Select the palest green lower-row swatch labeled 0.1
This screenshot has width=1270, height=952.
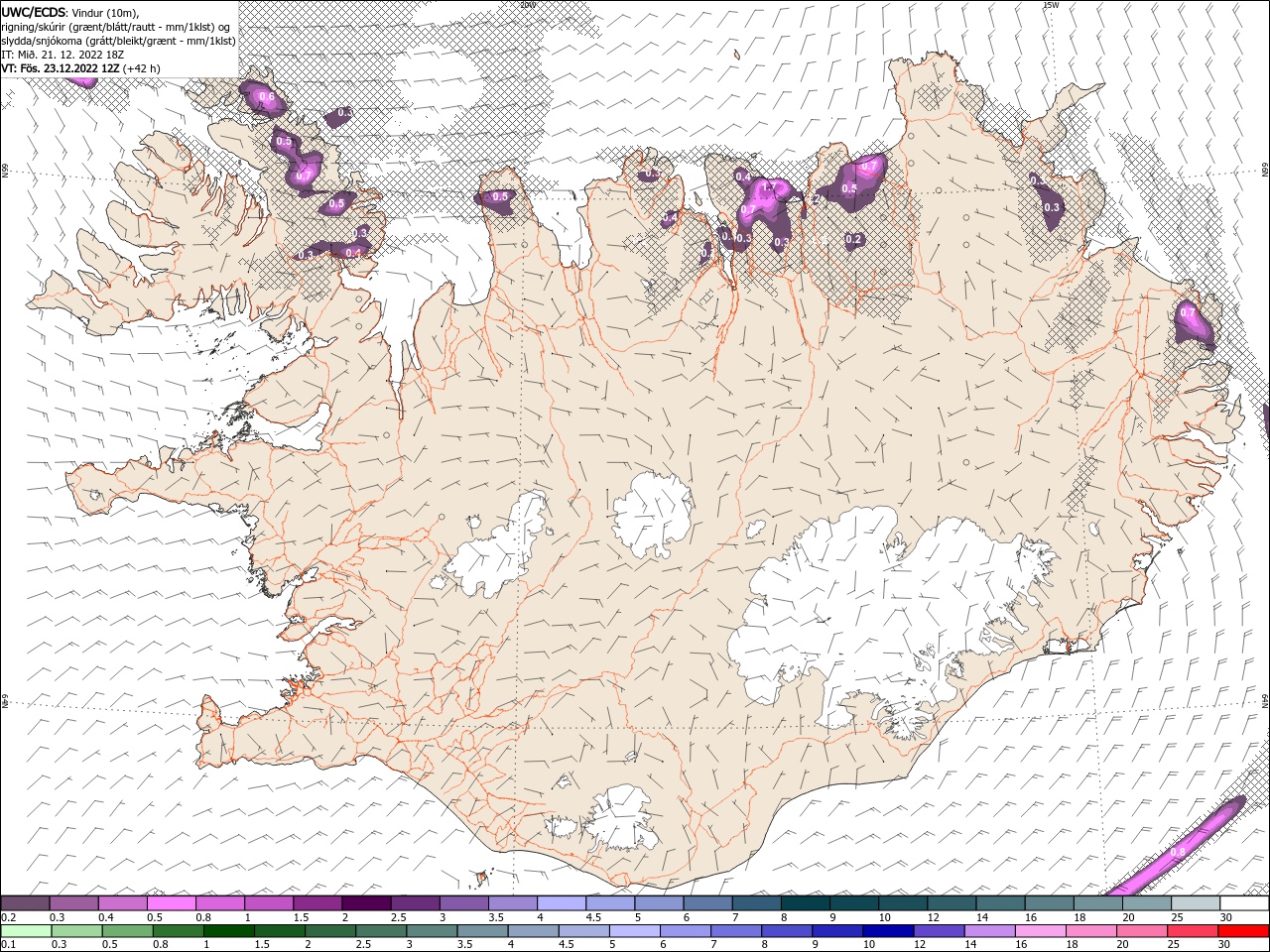pyautogui.click(x=27, y=931)
